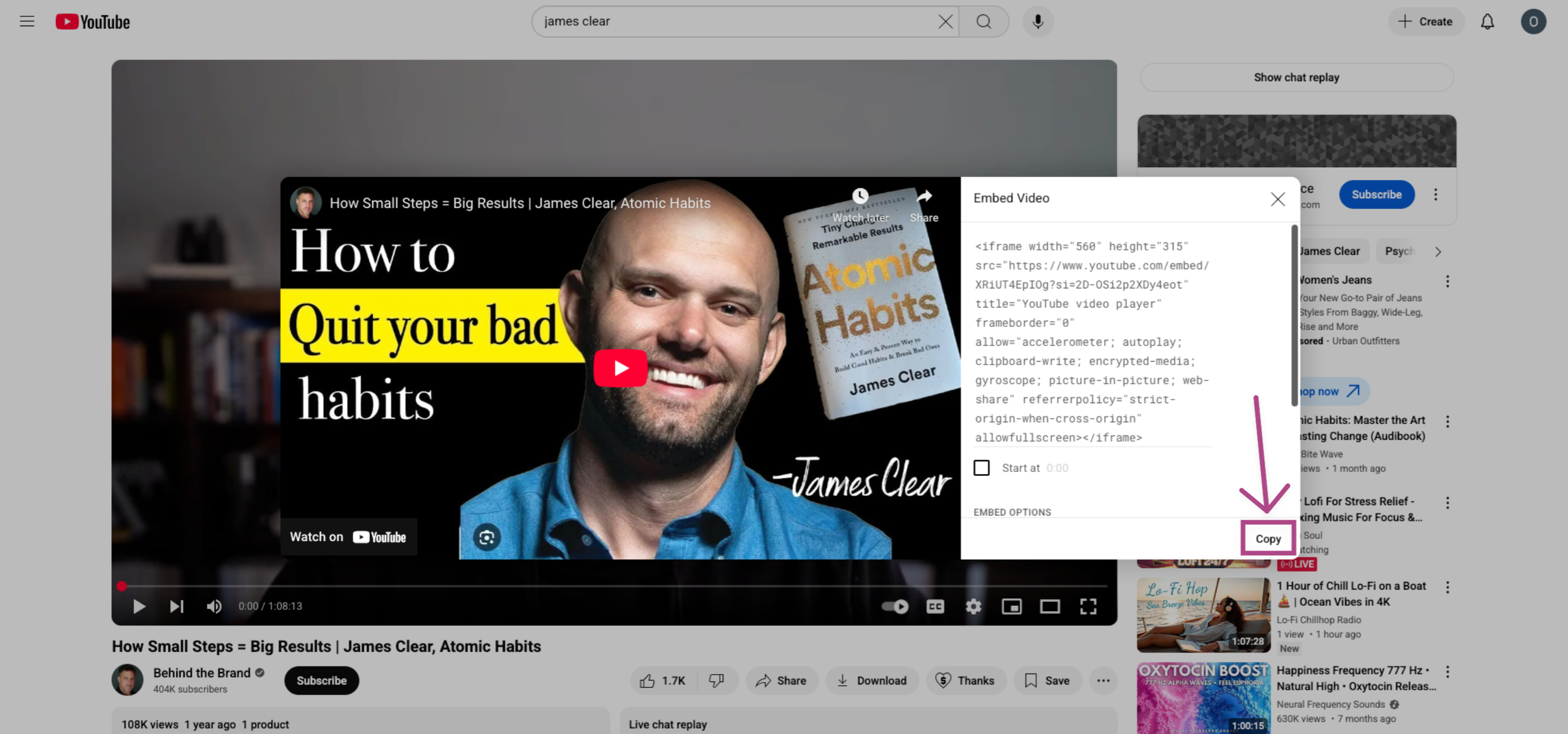Enable the Start at checkbox
Viewport: 1568px width, 734px height.
[981, 468]
